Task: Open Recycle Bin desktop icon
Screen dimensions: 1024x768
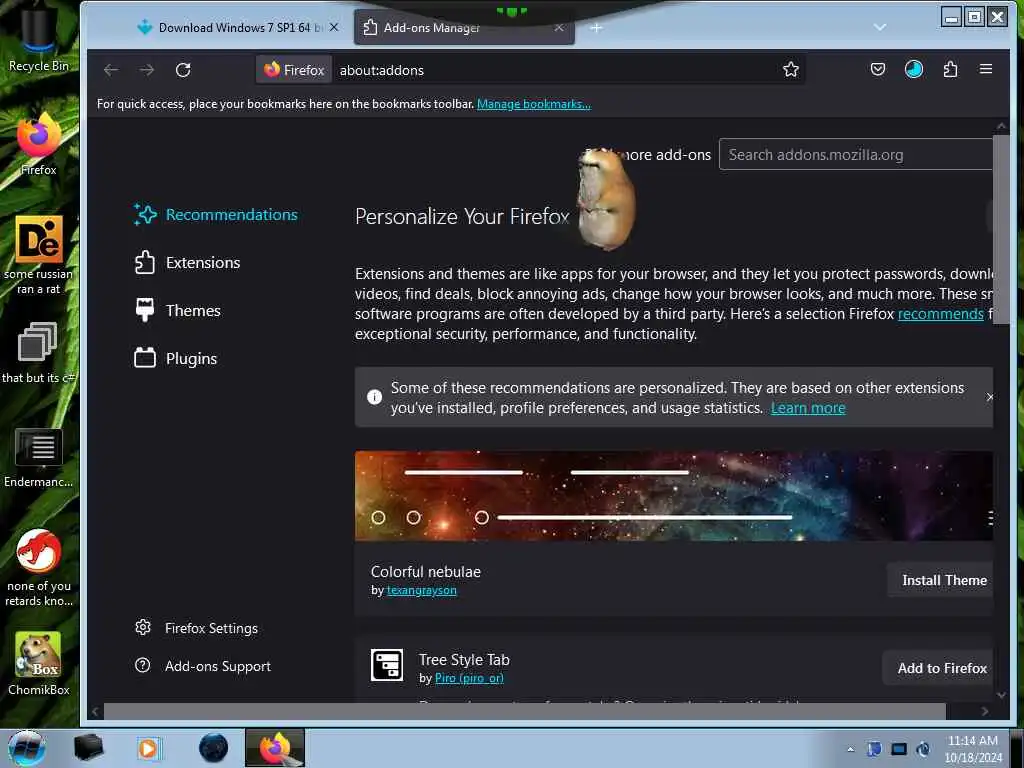Action: point(39,39)
